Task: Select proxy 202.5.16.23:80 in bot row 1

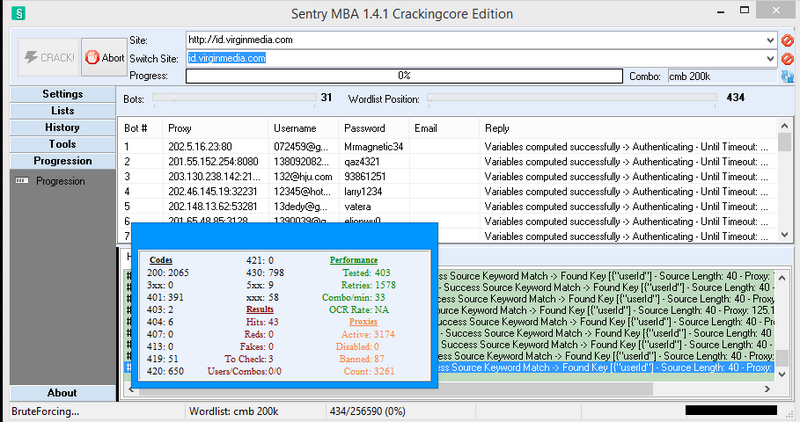Action: point(200,147)
